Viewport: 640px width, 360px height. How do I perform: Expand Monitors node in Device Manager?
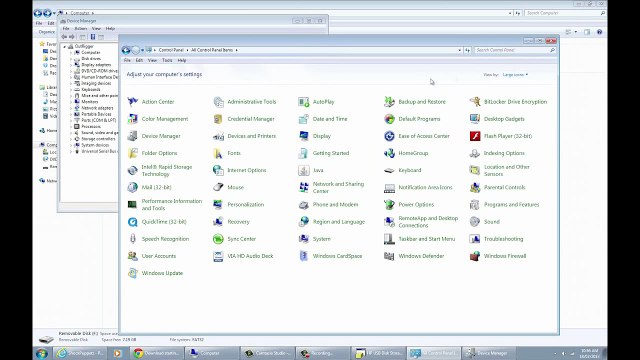tap(71, 102)
